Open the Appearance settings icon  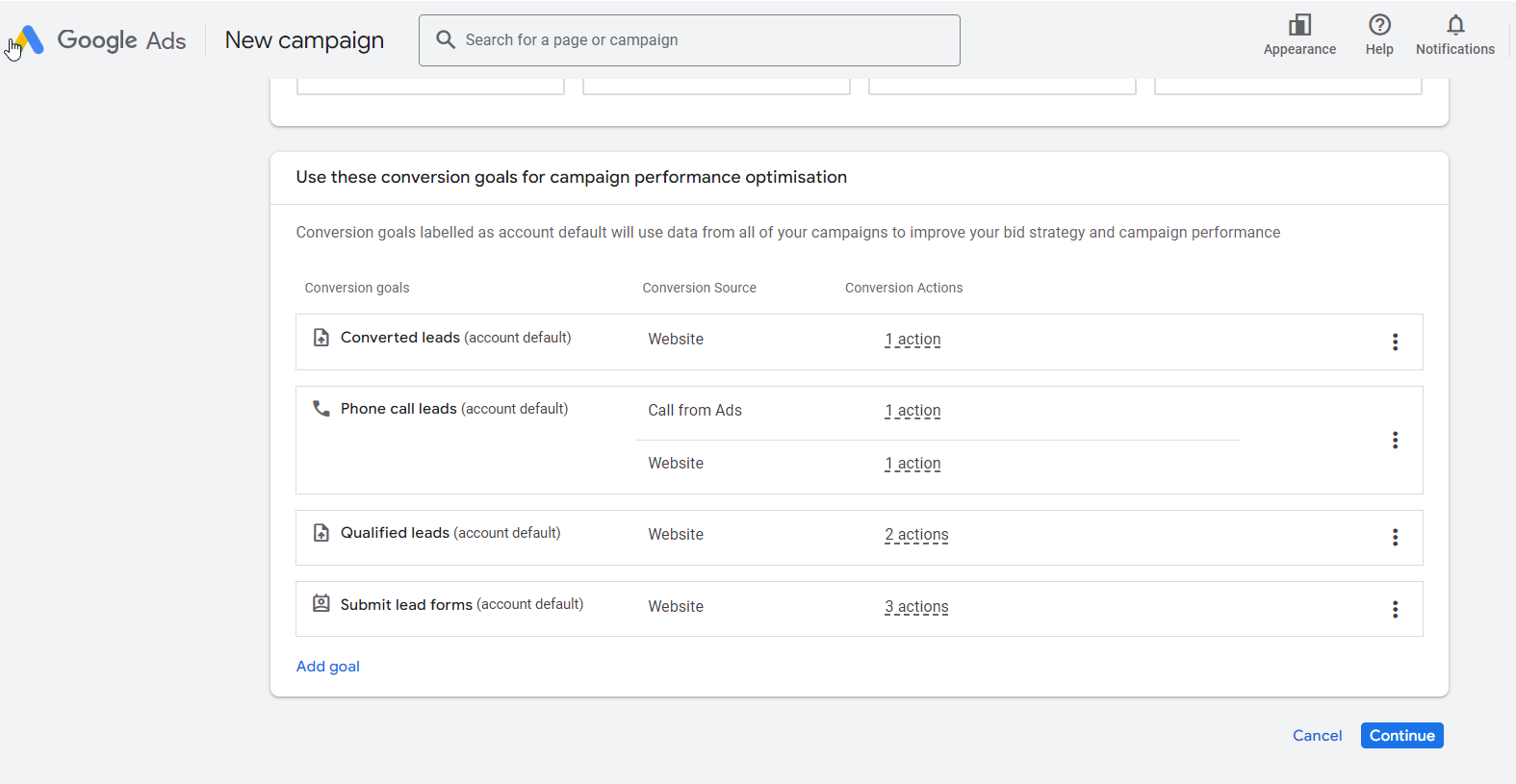[x=1299, y=25]
